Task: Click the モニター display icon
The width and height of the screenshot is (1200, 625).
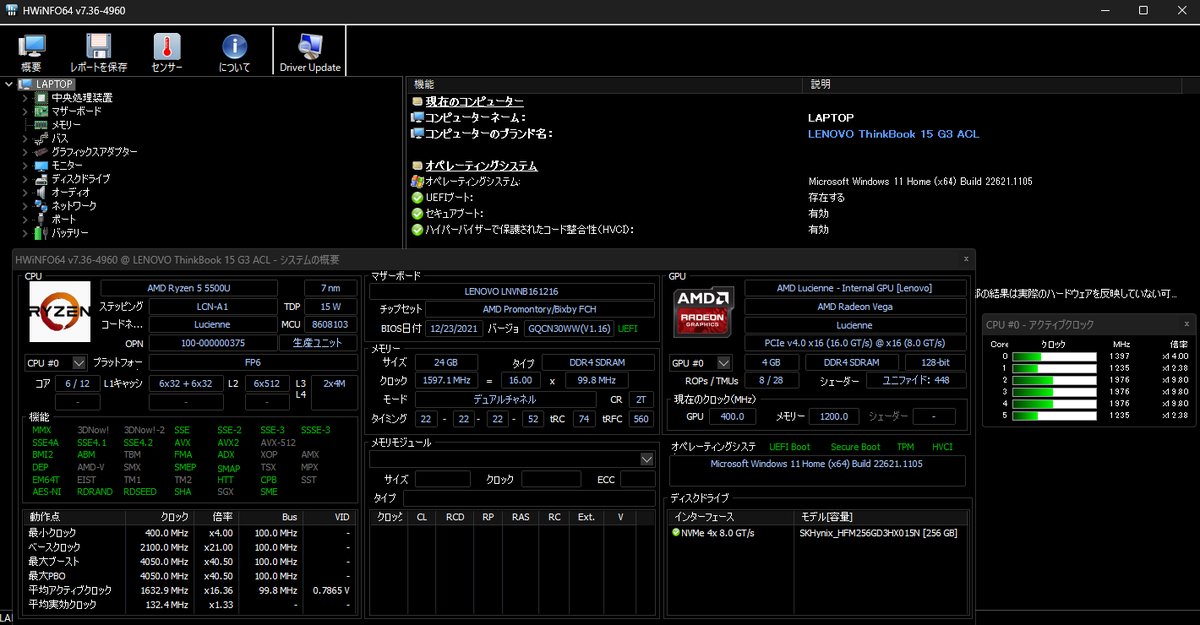Action: [42, 165]
